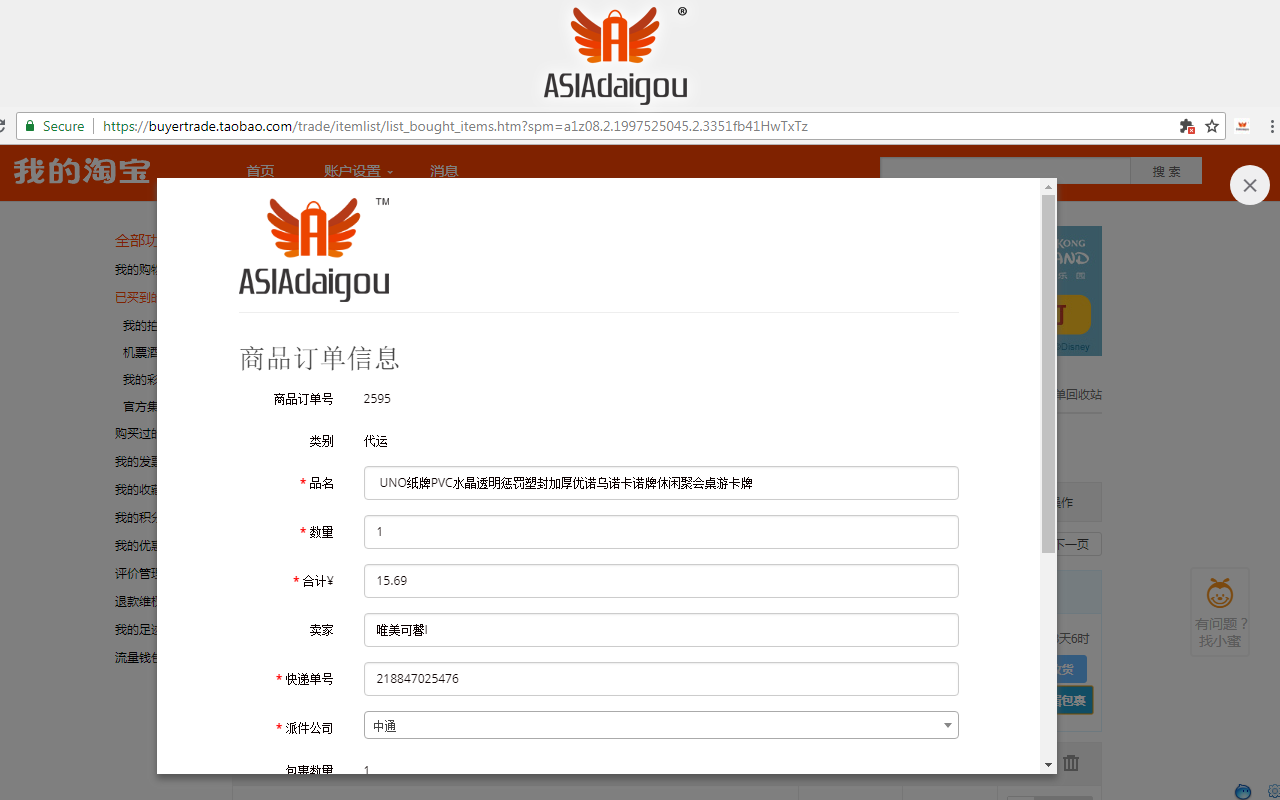Open the 购买过的 sidebar link
Screen dimensions: 1280x800
click(136, 434)
